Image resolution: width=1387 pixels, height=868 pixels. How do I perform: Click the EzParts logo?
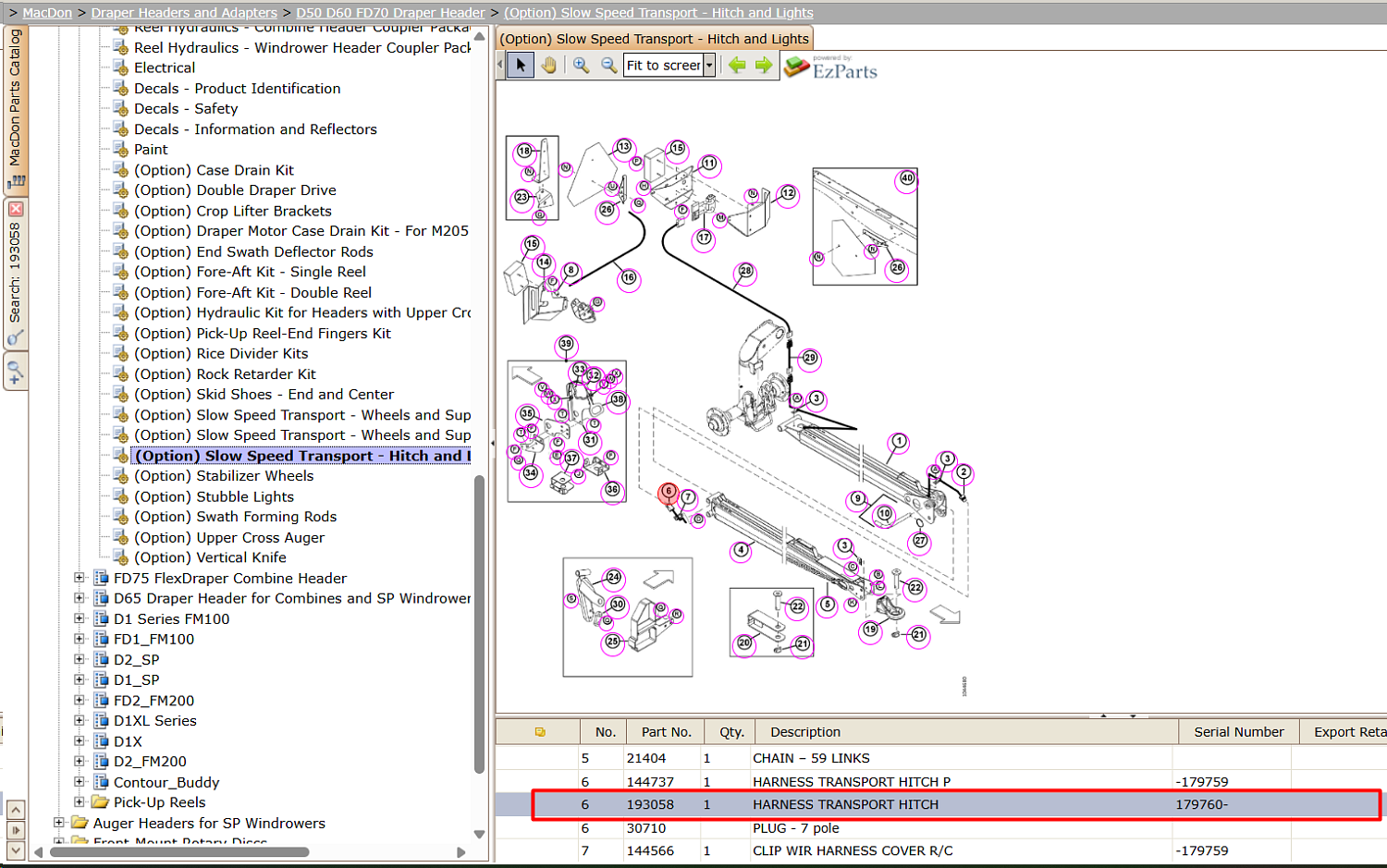[x=830, y=67]
